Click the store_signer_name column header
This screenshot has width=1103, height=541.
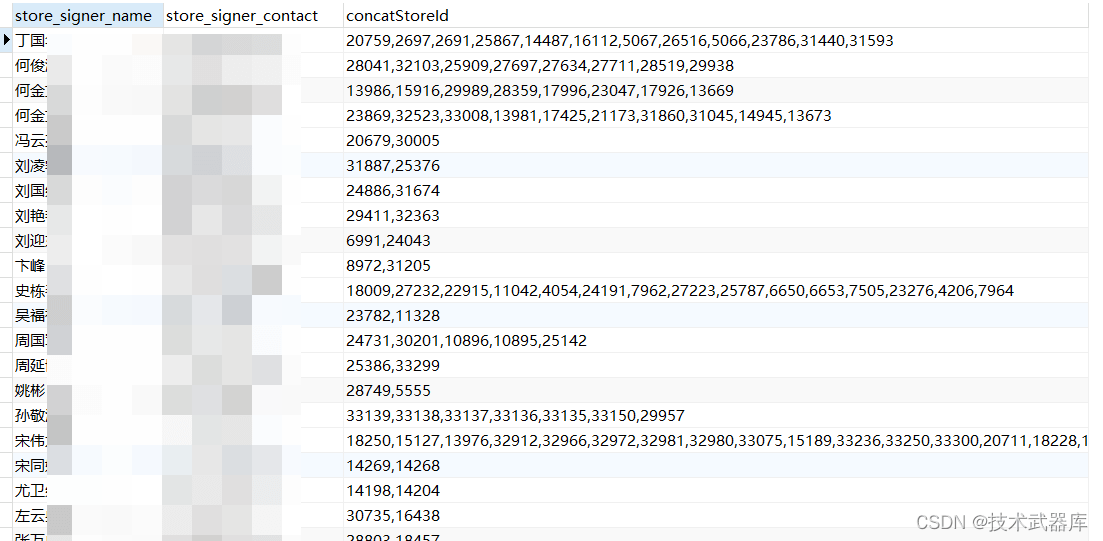(x=88, y=15)
